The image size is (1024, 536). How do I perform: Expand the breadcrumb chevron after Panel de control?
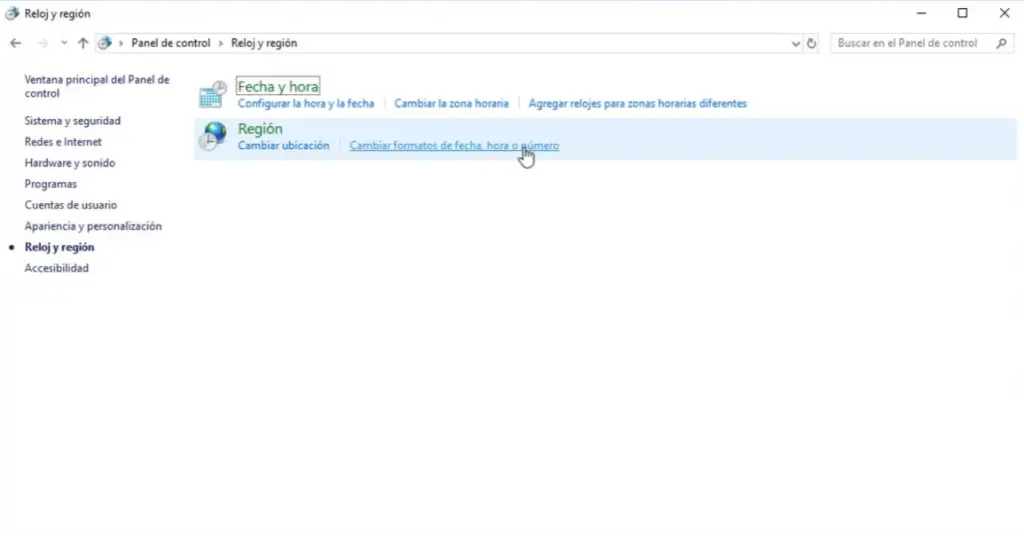click(221, 43)
